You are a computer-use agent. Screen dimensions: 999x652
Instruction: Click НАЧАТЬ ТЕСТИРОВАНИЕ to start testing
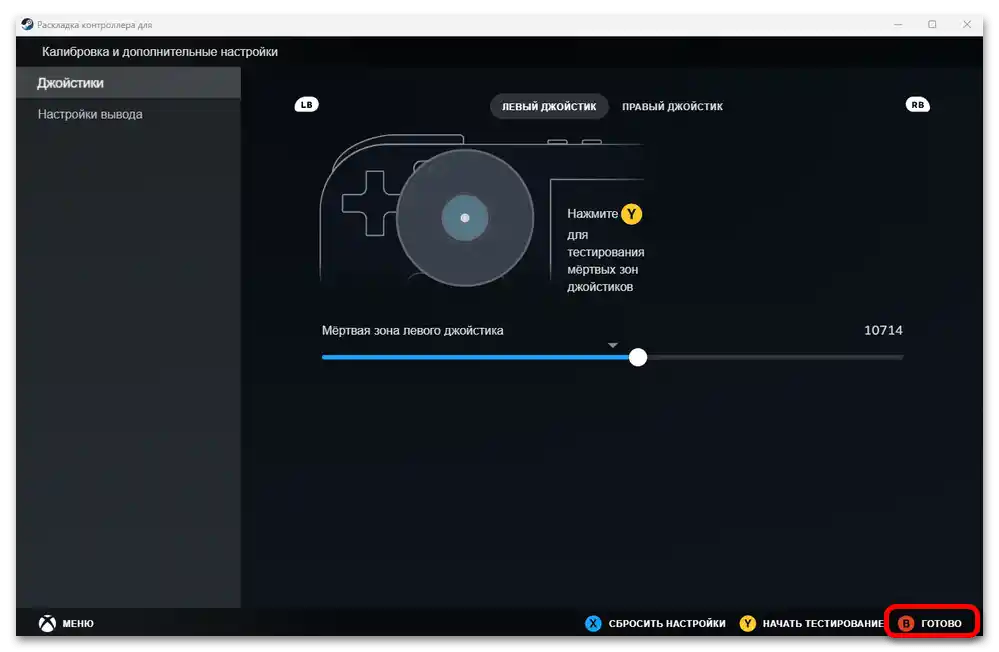[x=823, y=623]
